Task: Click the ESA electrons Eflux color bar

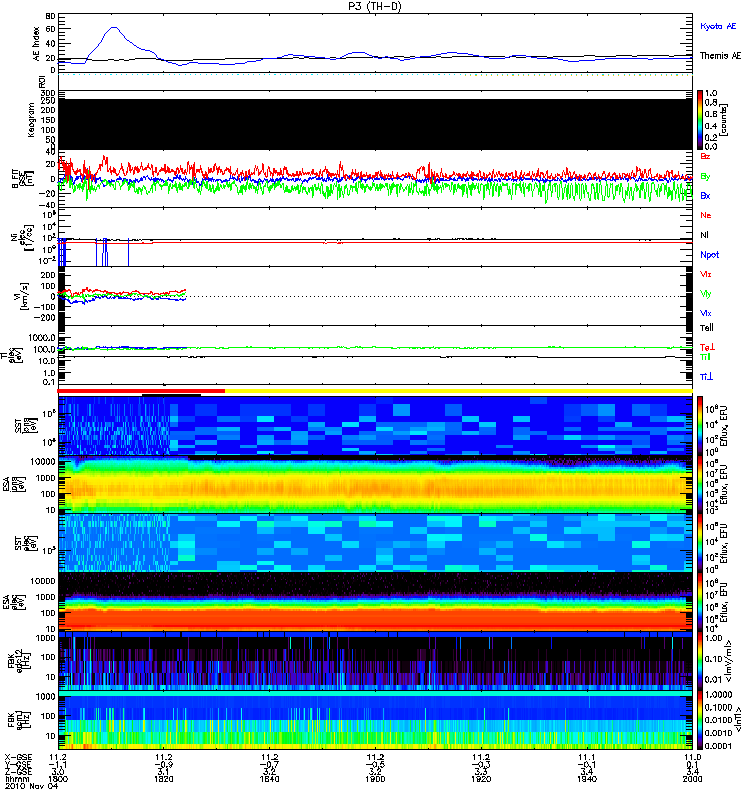Action: coord(700,602)
